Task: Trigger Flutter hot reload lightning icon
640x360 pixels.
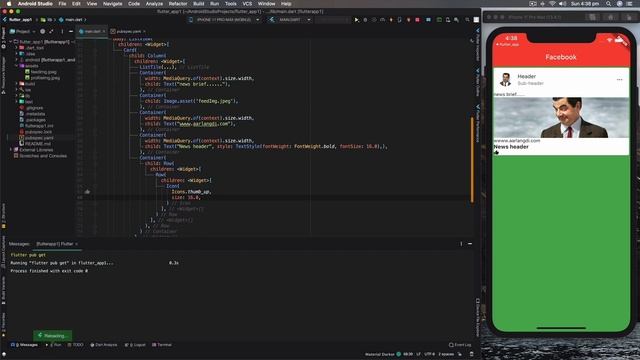Action: coord(391,20)
